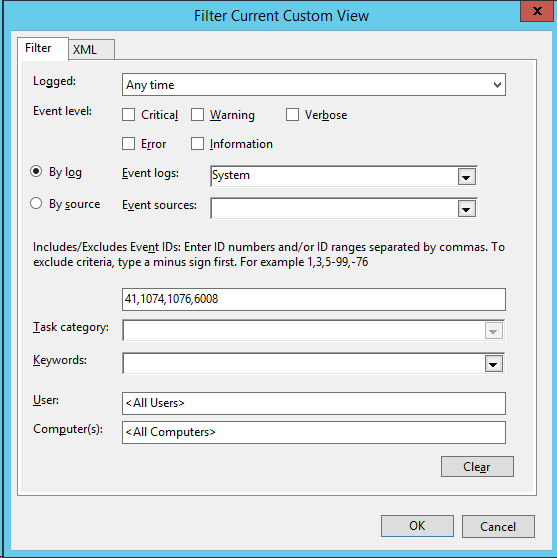The height and width of the screenshot is (558, 557).
Task: Switch to the XML tab
Action: coord(91,49)
